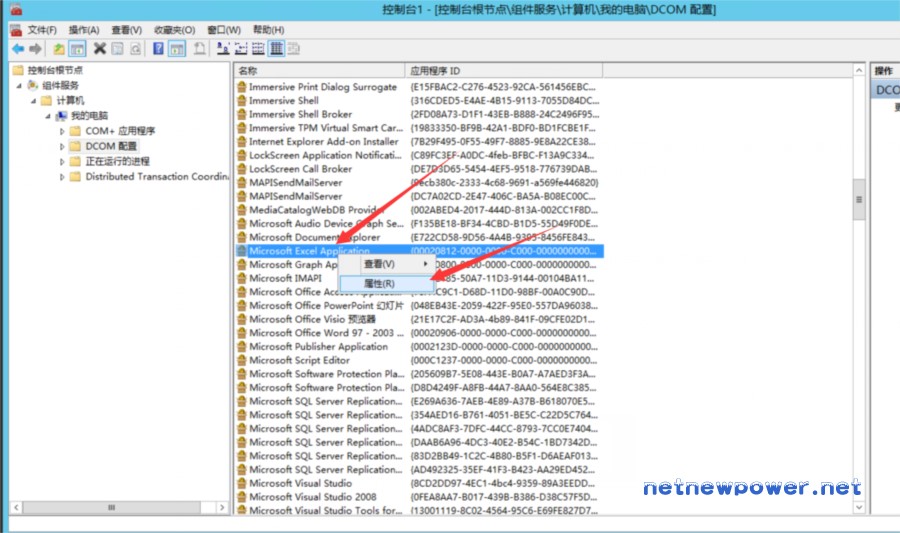Click the 操作 pane header
Image resolution: width=900 pixels, height=533 pixels.
coord(885,71)
